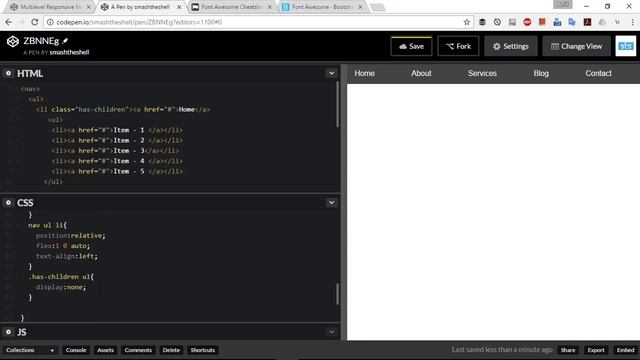Switch to Font Awesome Bootstrap tab
640x360 pixels.
[x=322, y=7]
